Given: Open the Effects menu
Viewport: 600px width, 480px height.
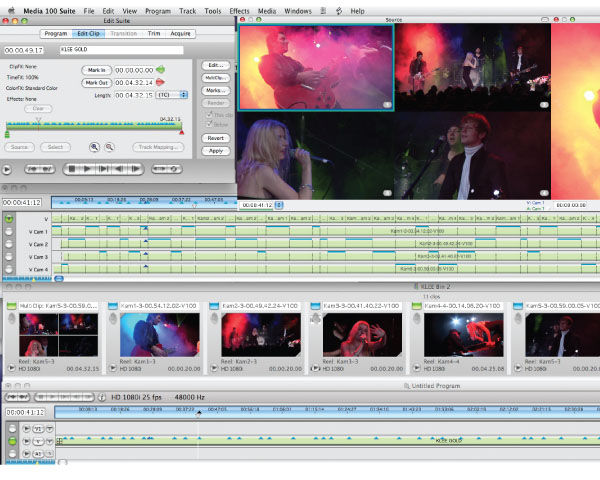Looking at the screenshot, I should [239, 11].
